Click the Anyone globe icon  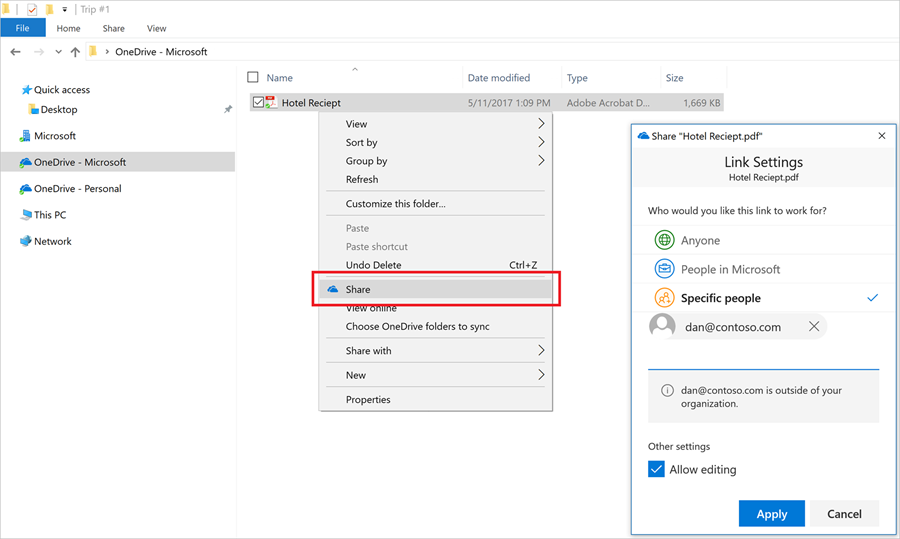[x=664, y=240]
